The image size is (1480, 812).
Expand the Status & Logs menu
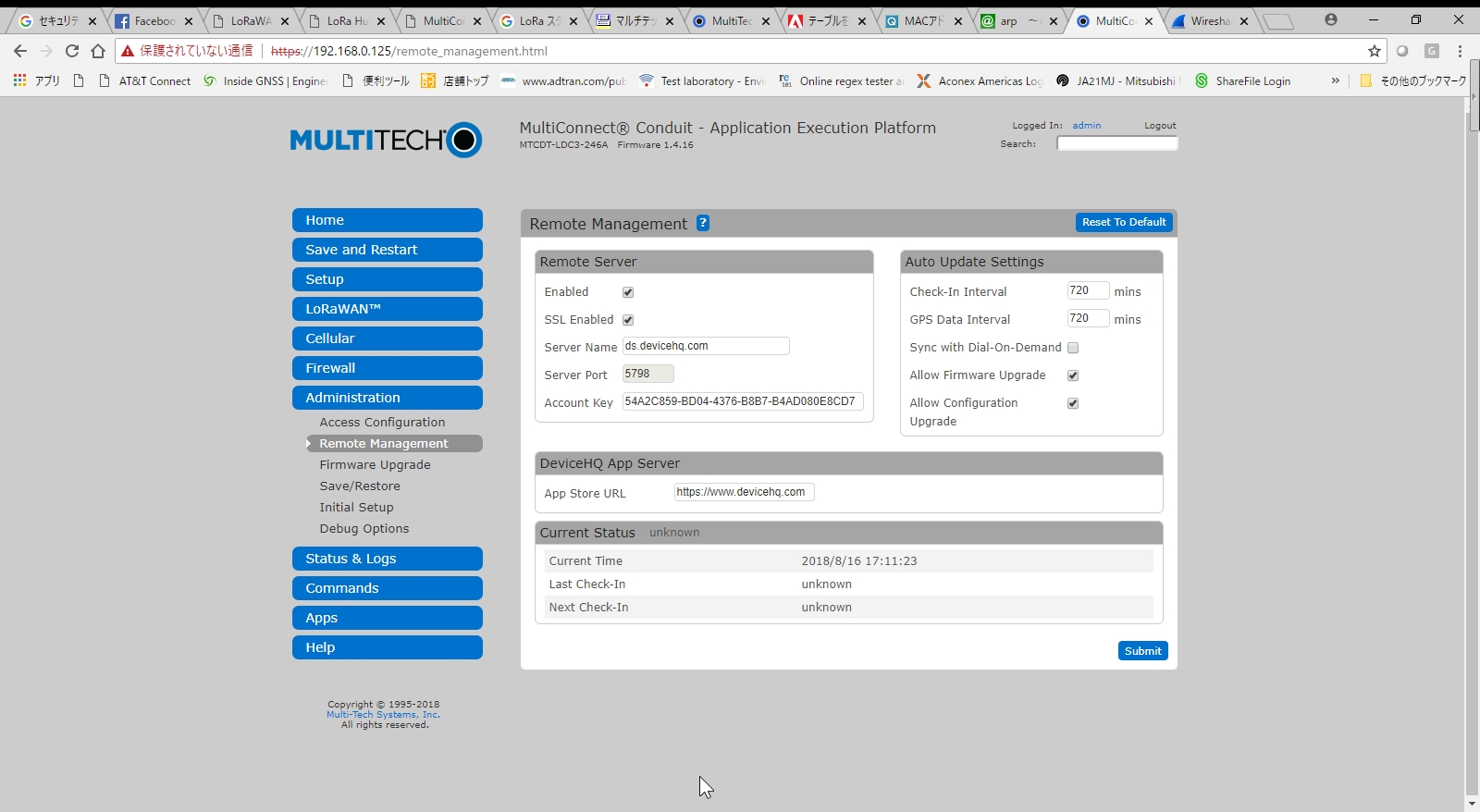click(x=388, y=559)
